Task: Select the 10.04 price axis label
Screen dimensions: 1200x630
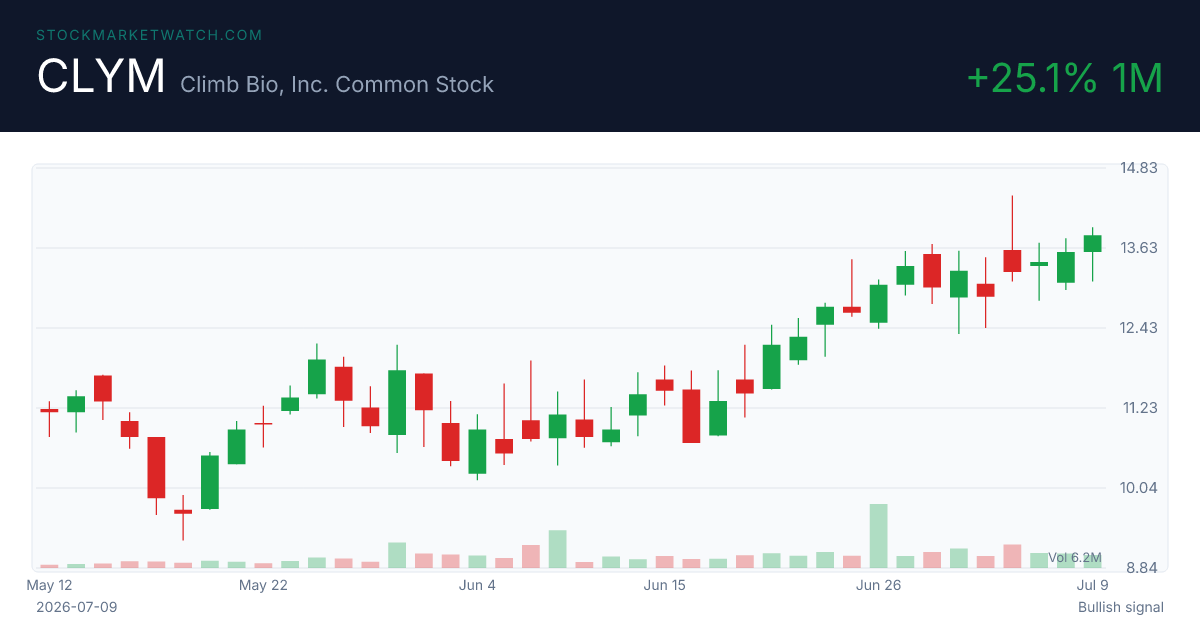Action: click(1137, 487)
